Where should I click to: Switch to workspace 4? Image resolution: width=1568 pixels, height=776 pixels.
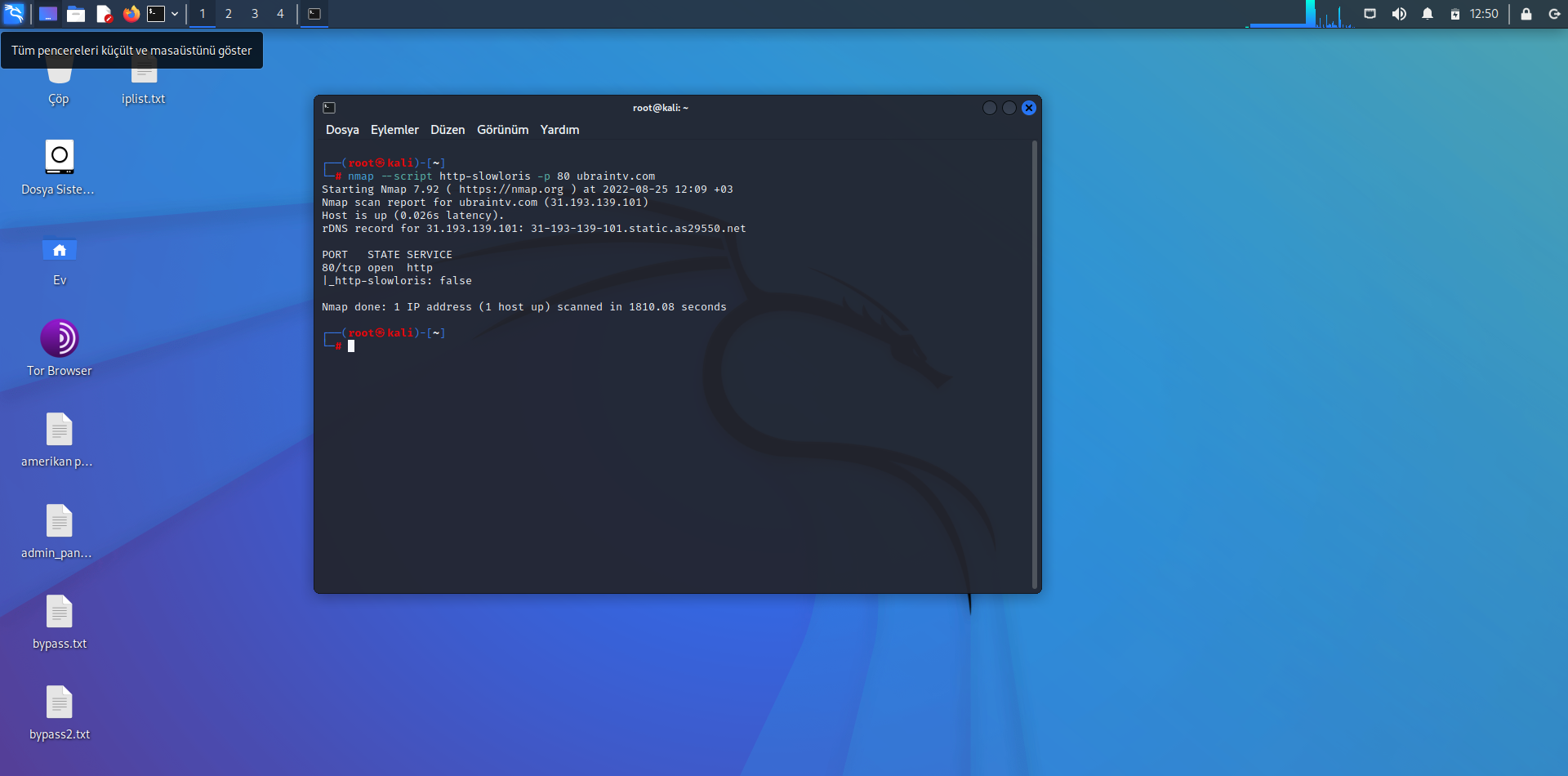pos(280,14)
